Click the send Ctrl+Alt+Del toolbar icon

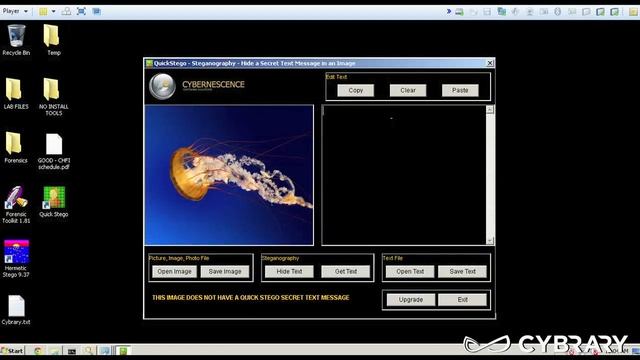pos(66,11)
